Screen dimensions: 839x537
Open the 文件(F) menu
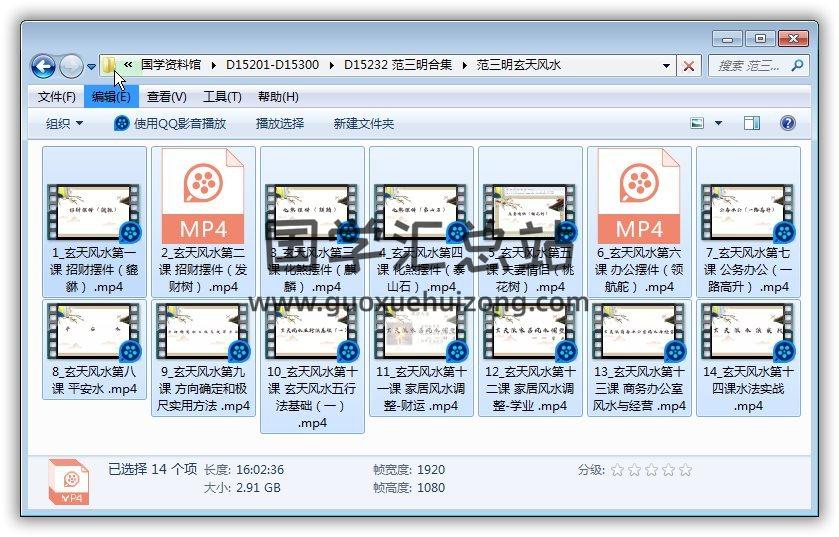click(57, 97)
